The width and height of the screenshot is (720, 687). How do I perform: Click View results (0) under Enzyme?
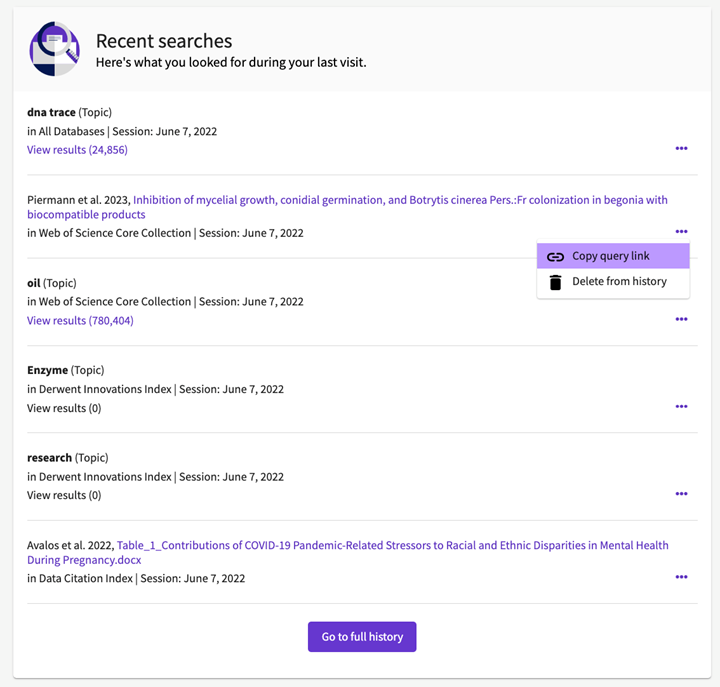point(64,408)
